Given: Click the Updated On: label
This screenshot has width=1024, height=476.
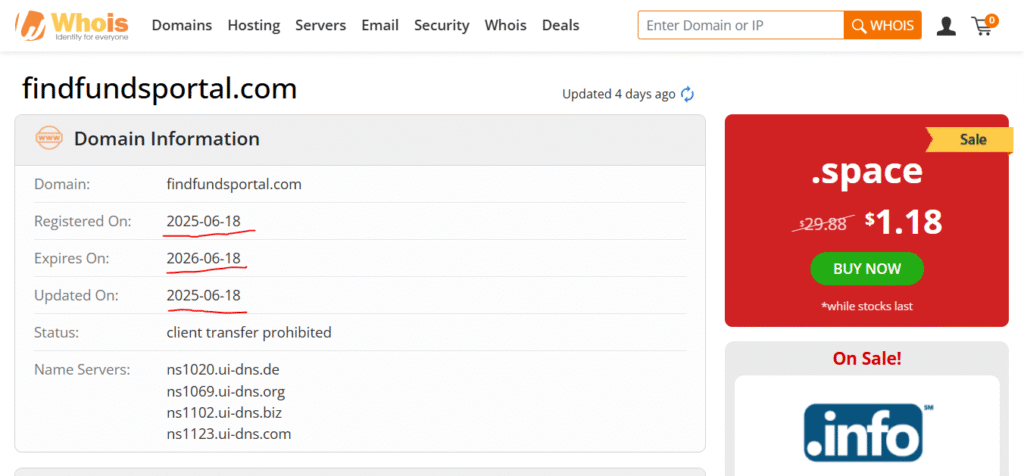Looking at the screenshot, I should (x=76, y=295).
